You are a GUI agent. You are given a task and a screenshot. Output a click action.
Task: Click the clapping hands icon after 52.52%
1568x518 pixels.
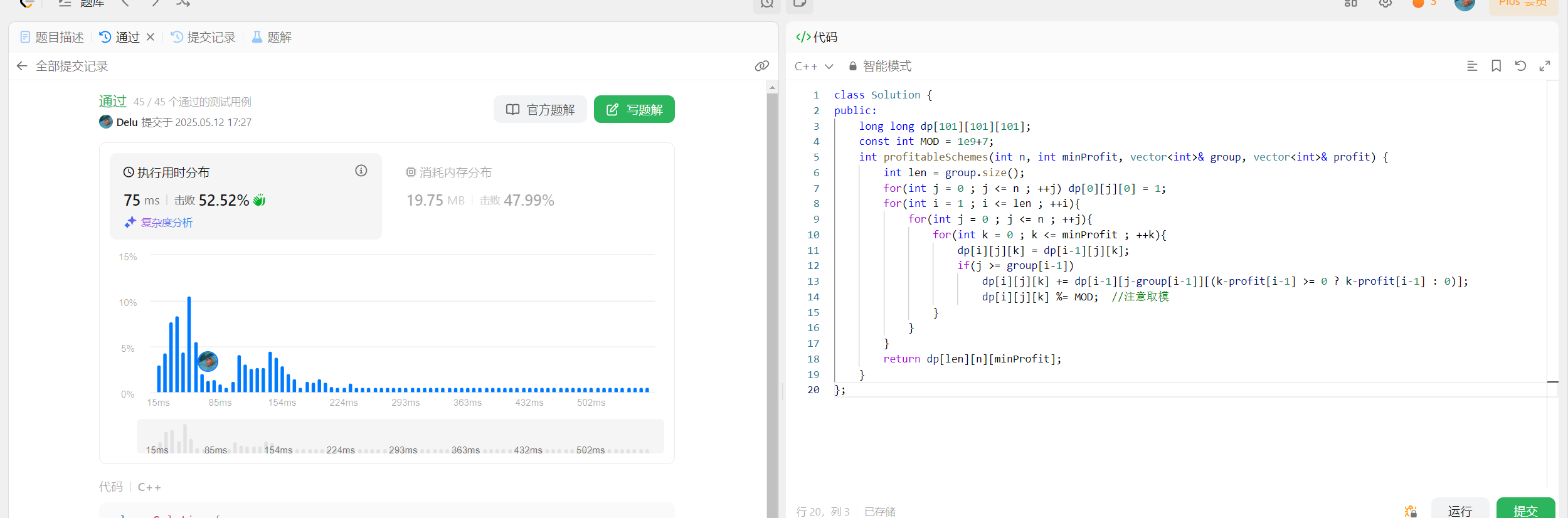click(x=259, y=200)
